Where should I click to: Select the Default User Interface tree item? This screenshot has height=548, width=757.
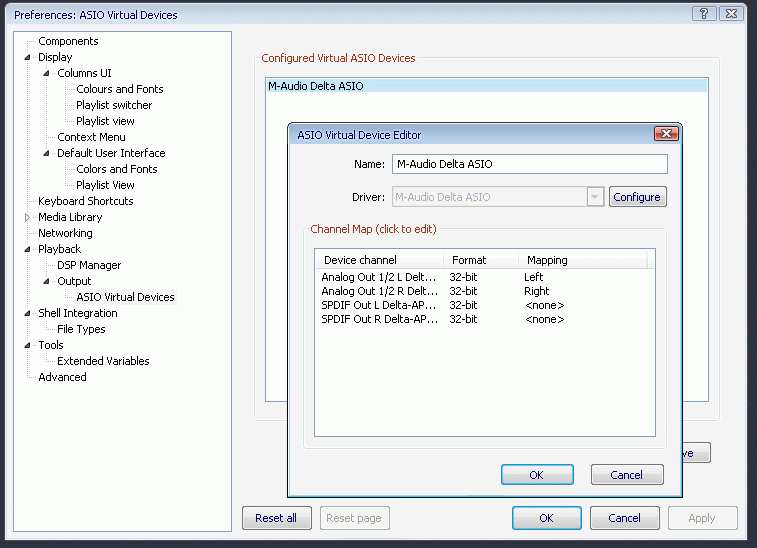tap(111, 154)
